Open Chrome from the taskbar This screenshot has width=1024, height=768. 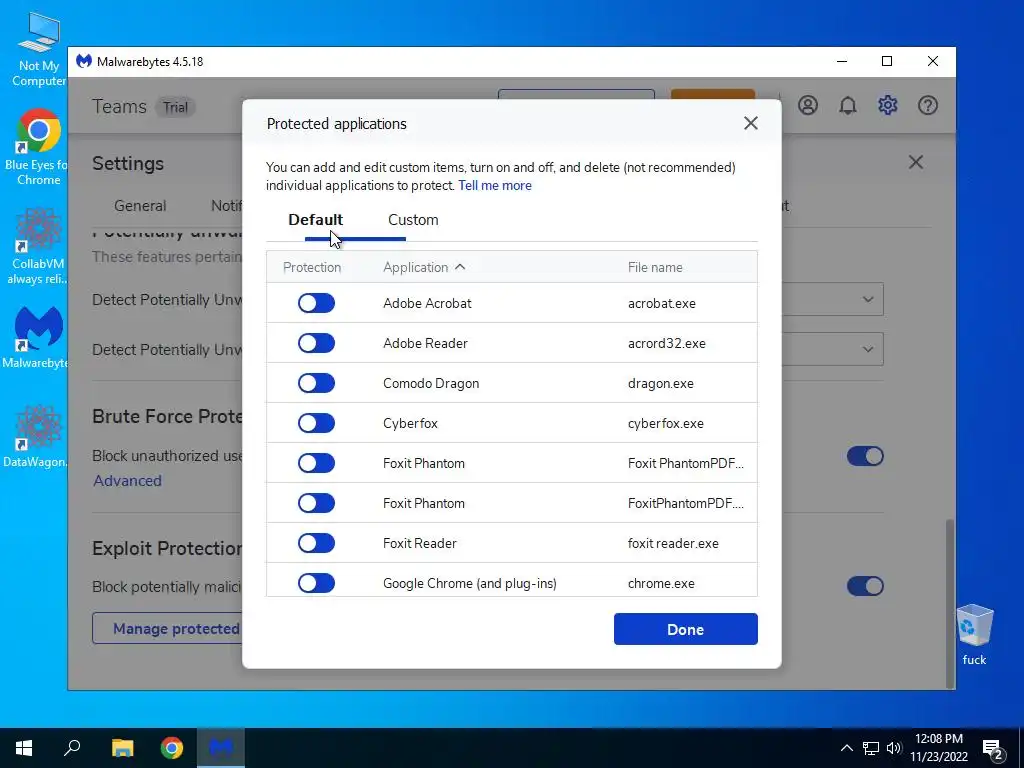click(172, 748)
